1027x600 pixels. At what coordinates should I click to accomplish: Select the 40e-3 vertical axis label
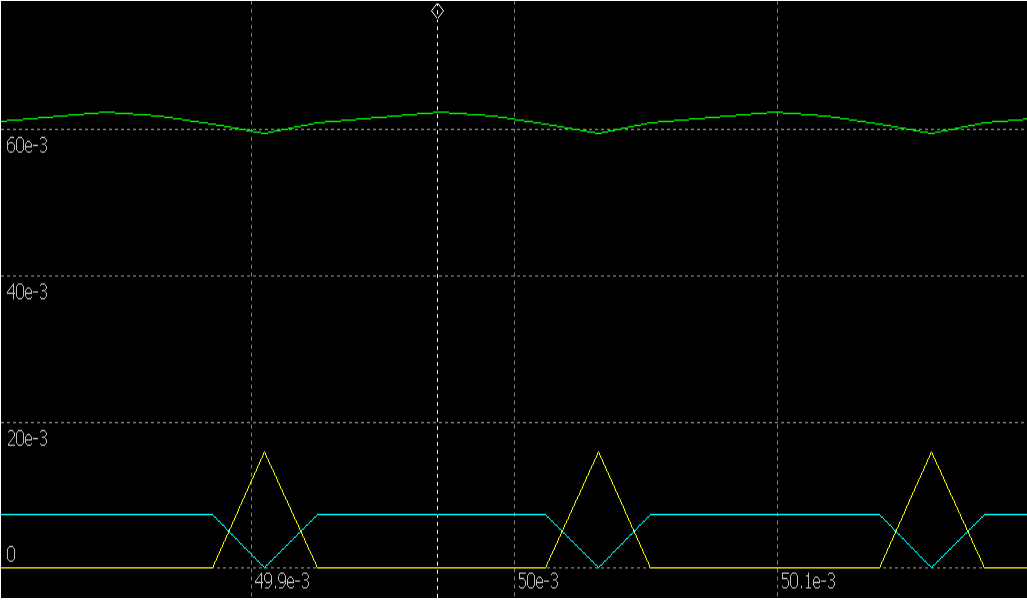[x=27, y=293]
